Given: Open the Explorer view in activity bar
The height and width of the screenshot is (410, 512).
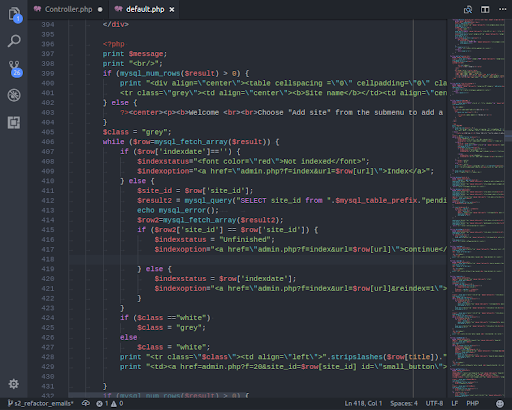Looking at the screenshot, I should [x=15, y=15].
